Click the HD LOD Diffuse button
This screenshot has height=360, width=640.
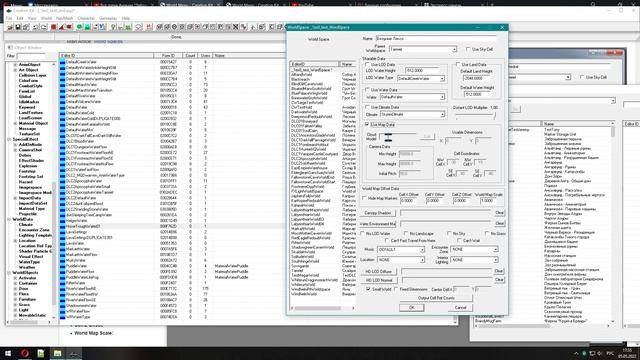[x=379, y=271]
